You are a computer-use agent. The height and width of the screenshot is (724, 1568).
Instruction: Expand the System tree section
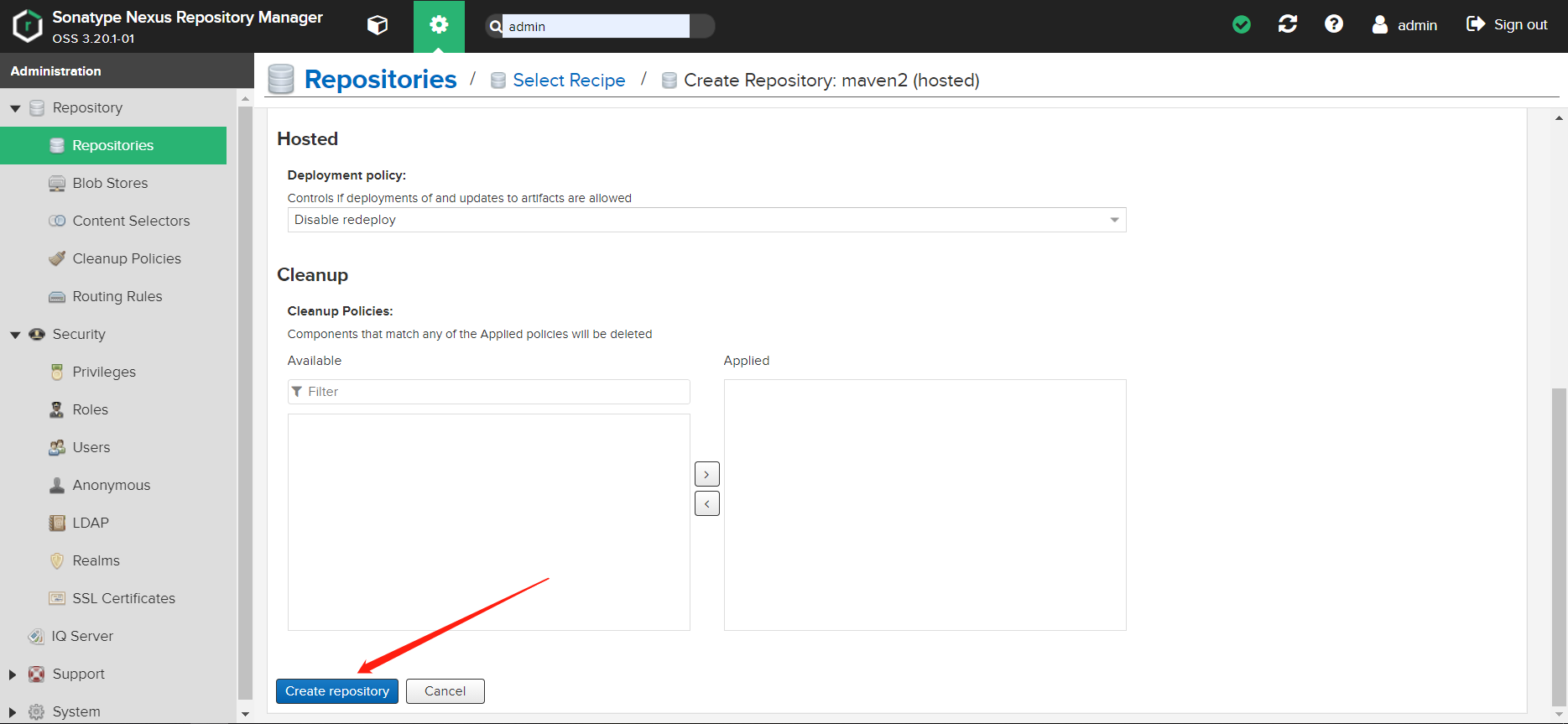[13, 712]
